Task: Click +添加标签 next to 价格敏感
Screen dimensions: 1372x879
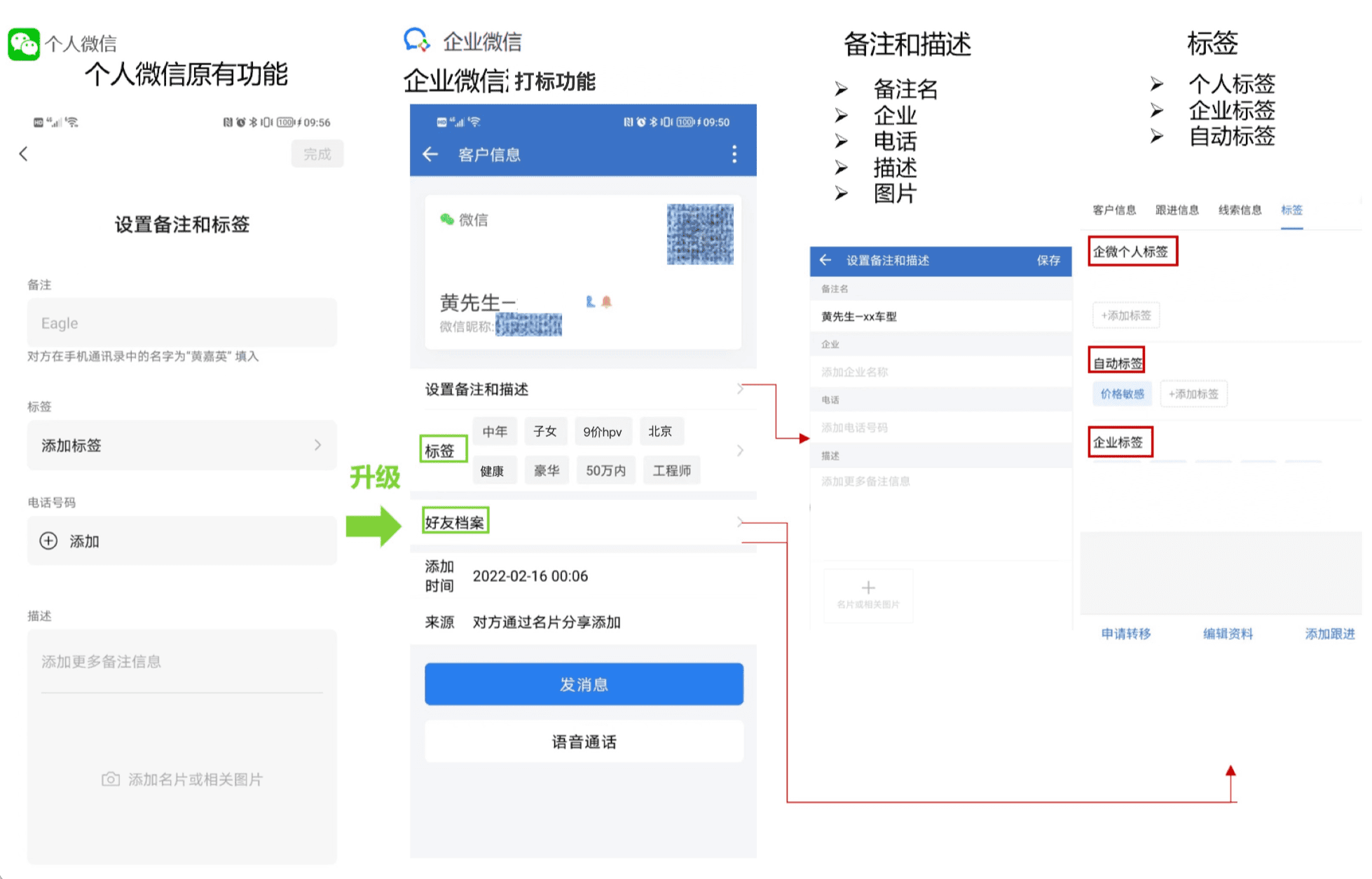Action: point(1193,394)
